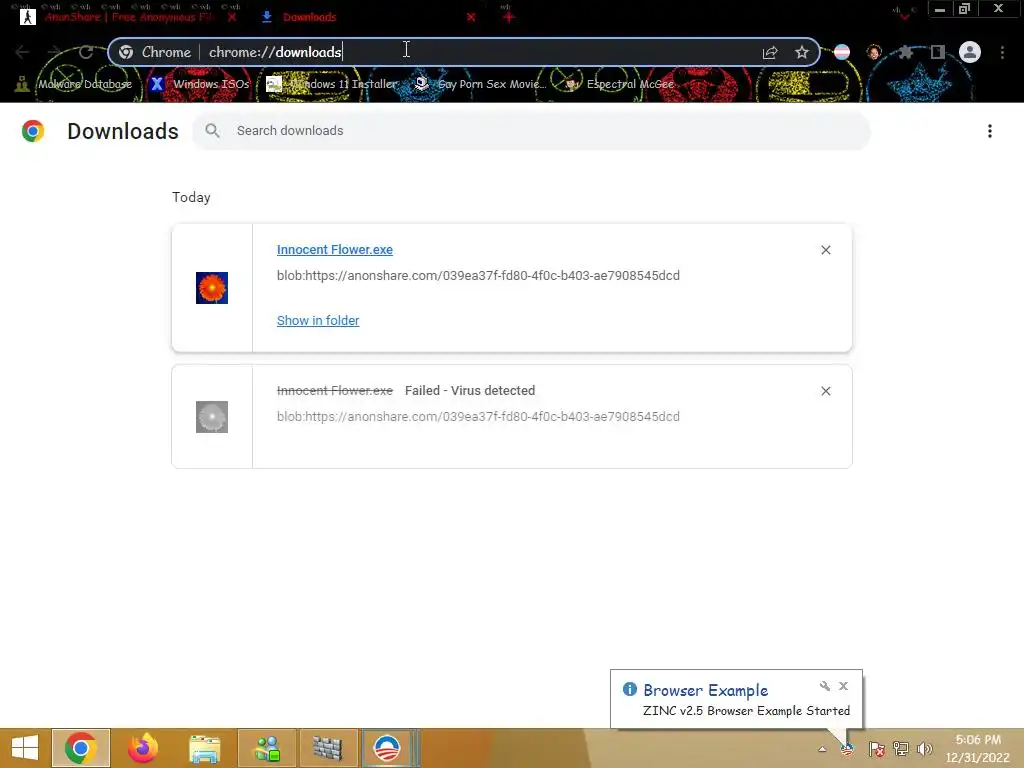Click Show in folder link

[x=318, y=321]
